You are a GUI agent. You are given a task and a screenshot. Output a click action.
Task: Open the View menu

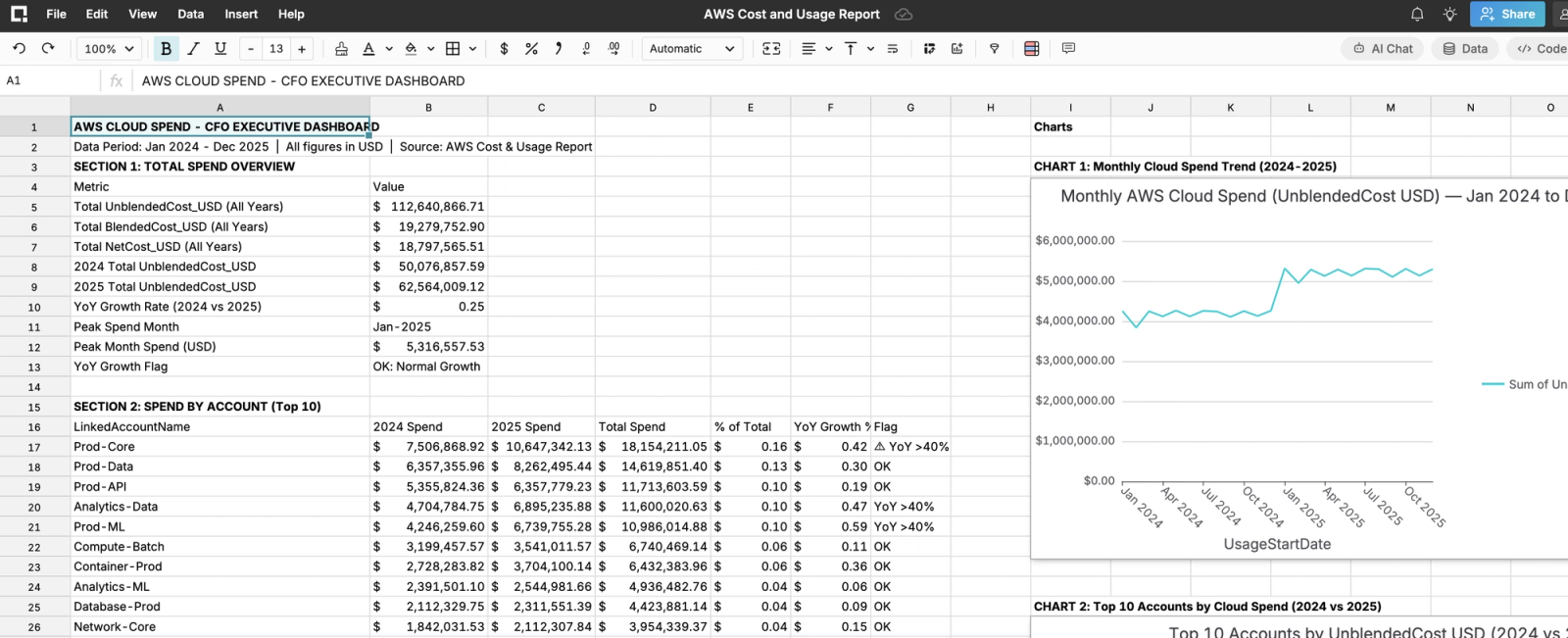point(142,14)
